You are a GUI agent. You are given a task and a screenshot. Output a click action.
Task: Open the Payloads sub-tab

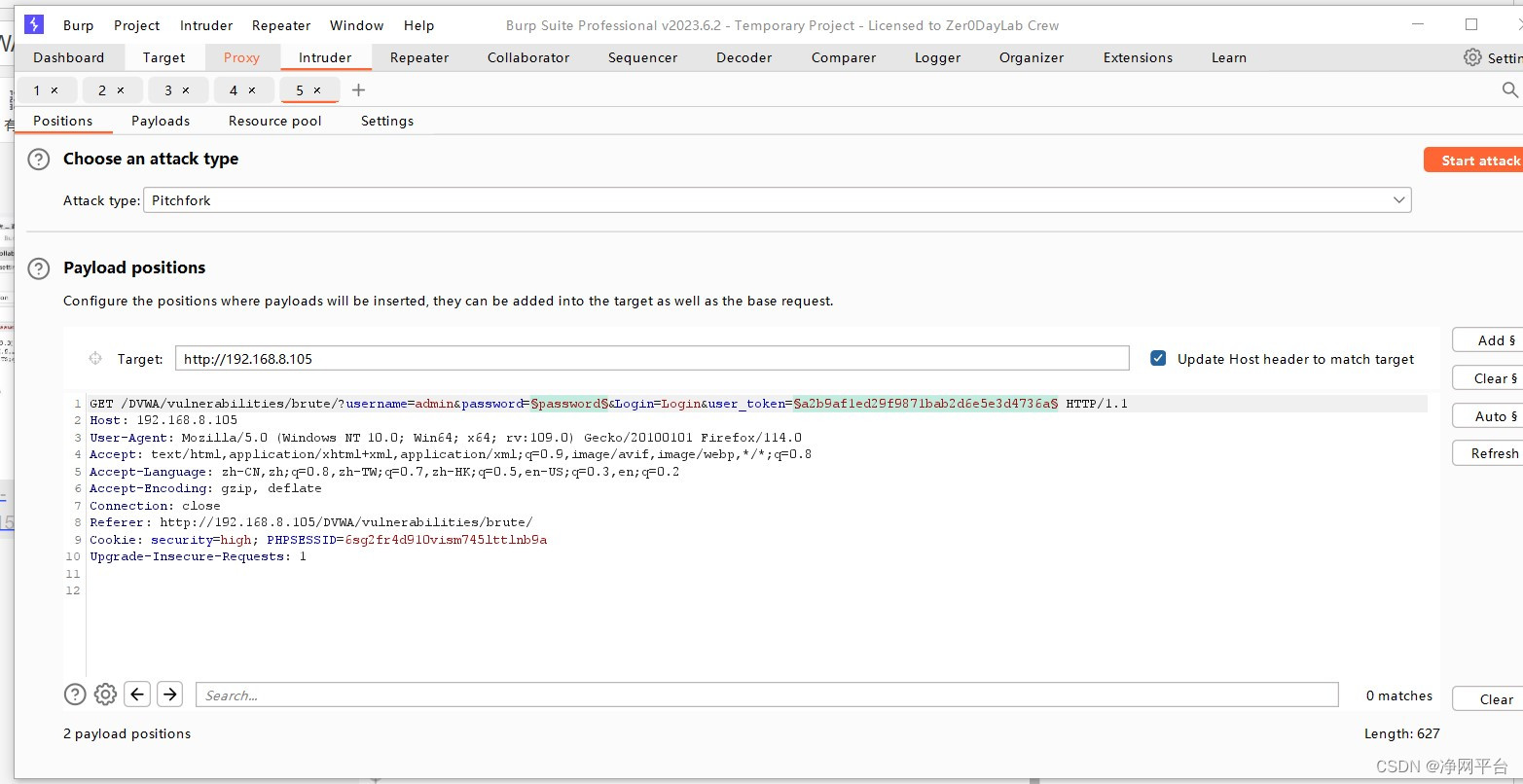click(161, 121)
